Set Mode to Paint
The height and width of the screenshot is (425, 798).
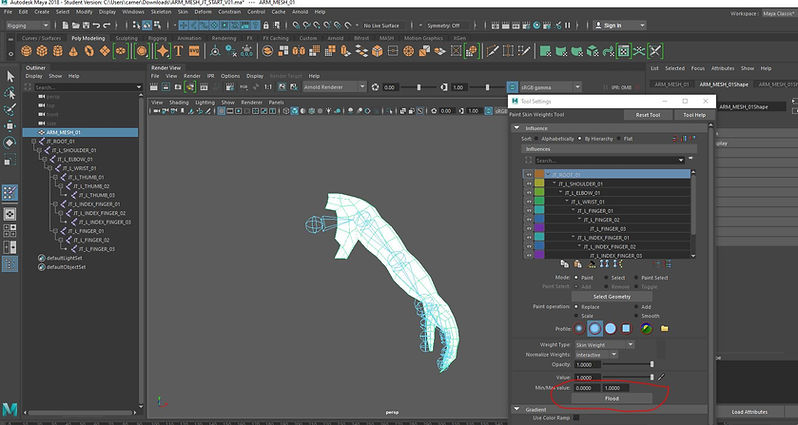click(x=576, y=277)
